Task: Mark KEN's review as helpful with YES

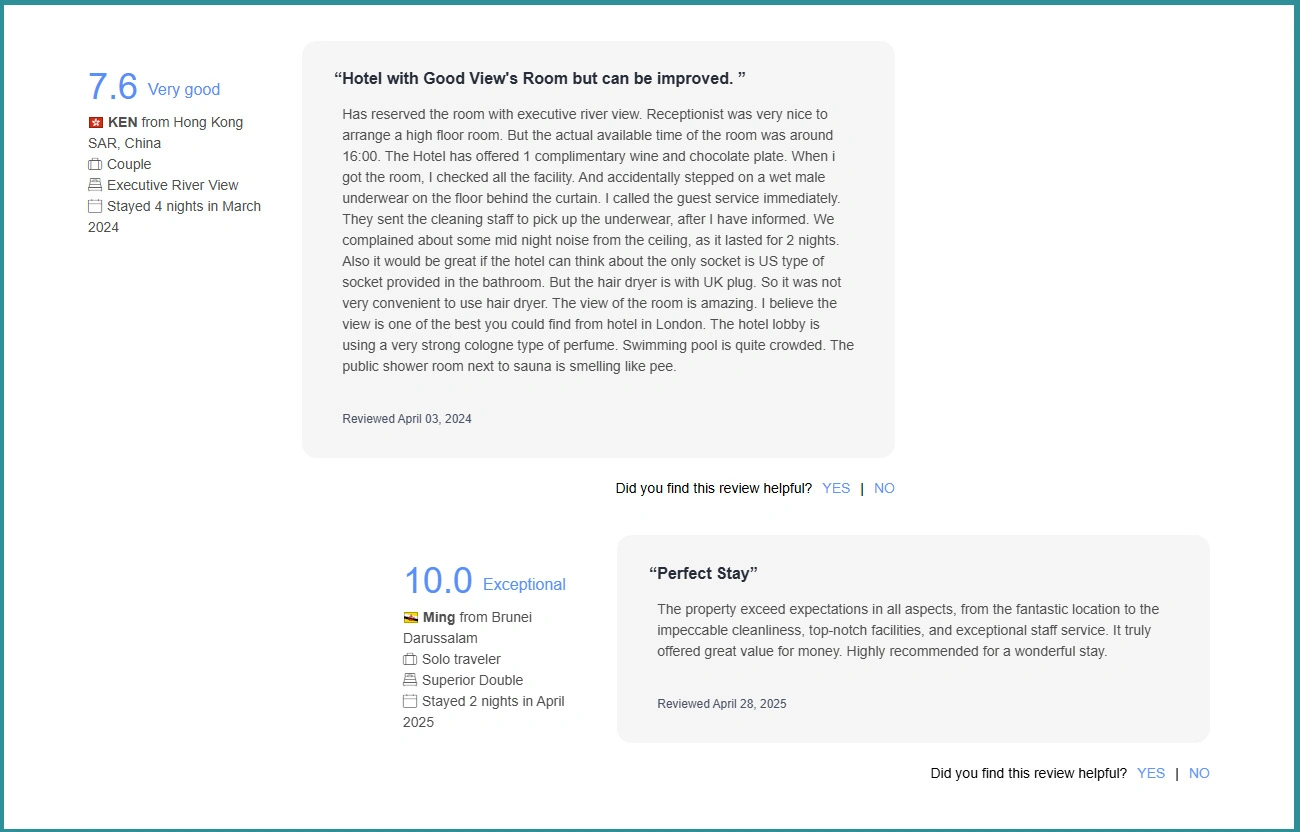Action: [836, 488]
